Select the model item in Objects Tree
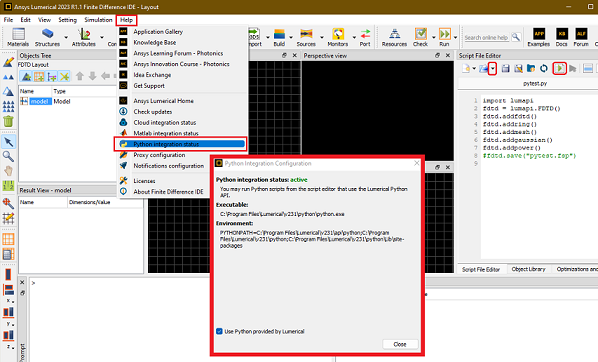The height and width of the screenshot is (362, 598). click(x=40, y=101)
